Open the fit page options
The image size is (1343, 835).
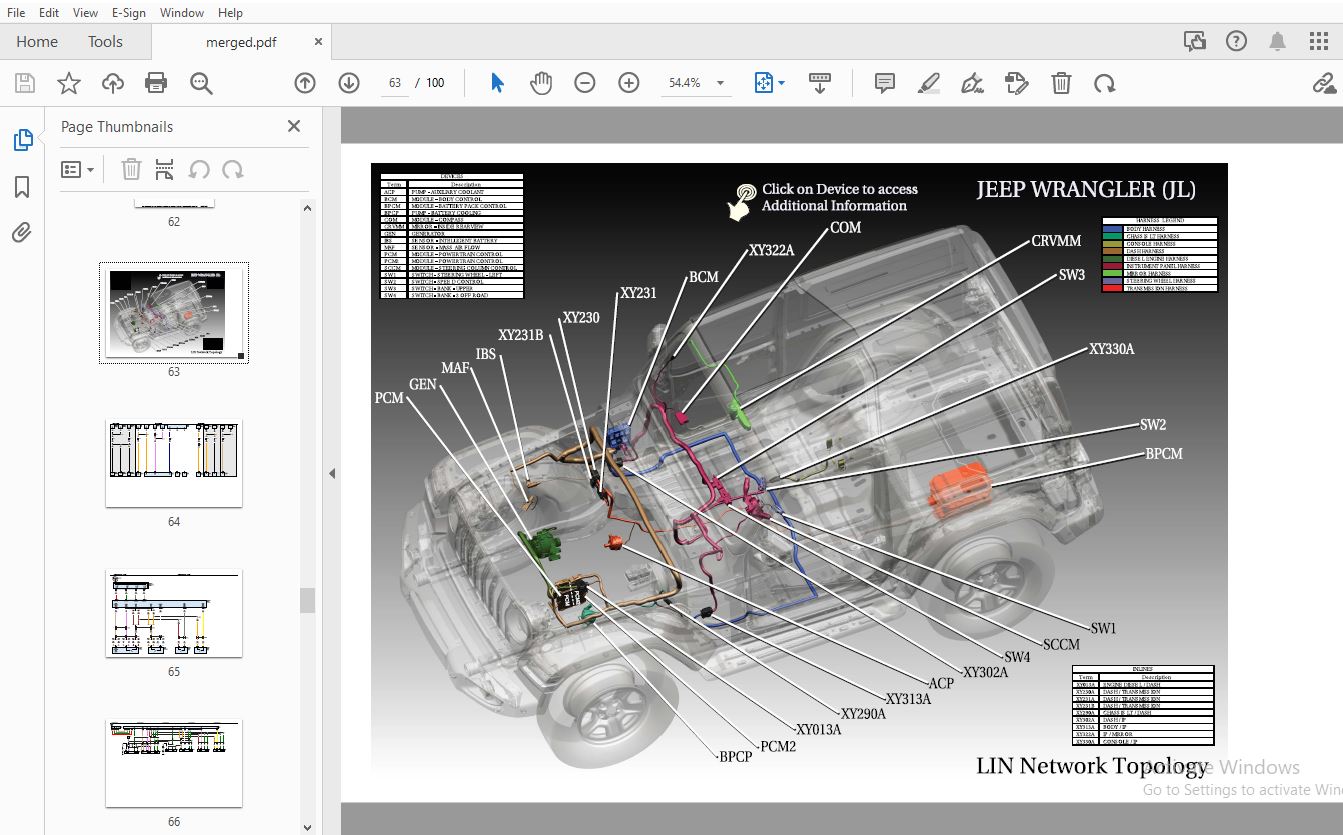(x=769, y=83)
